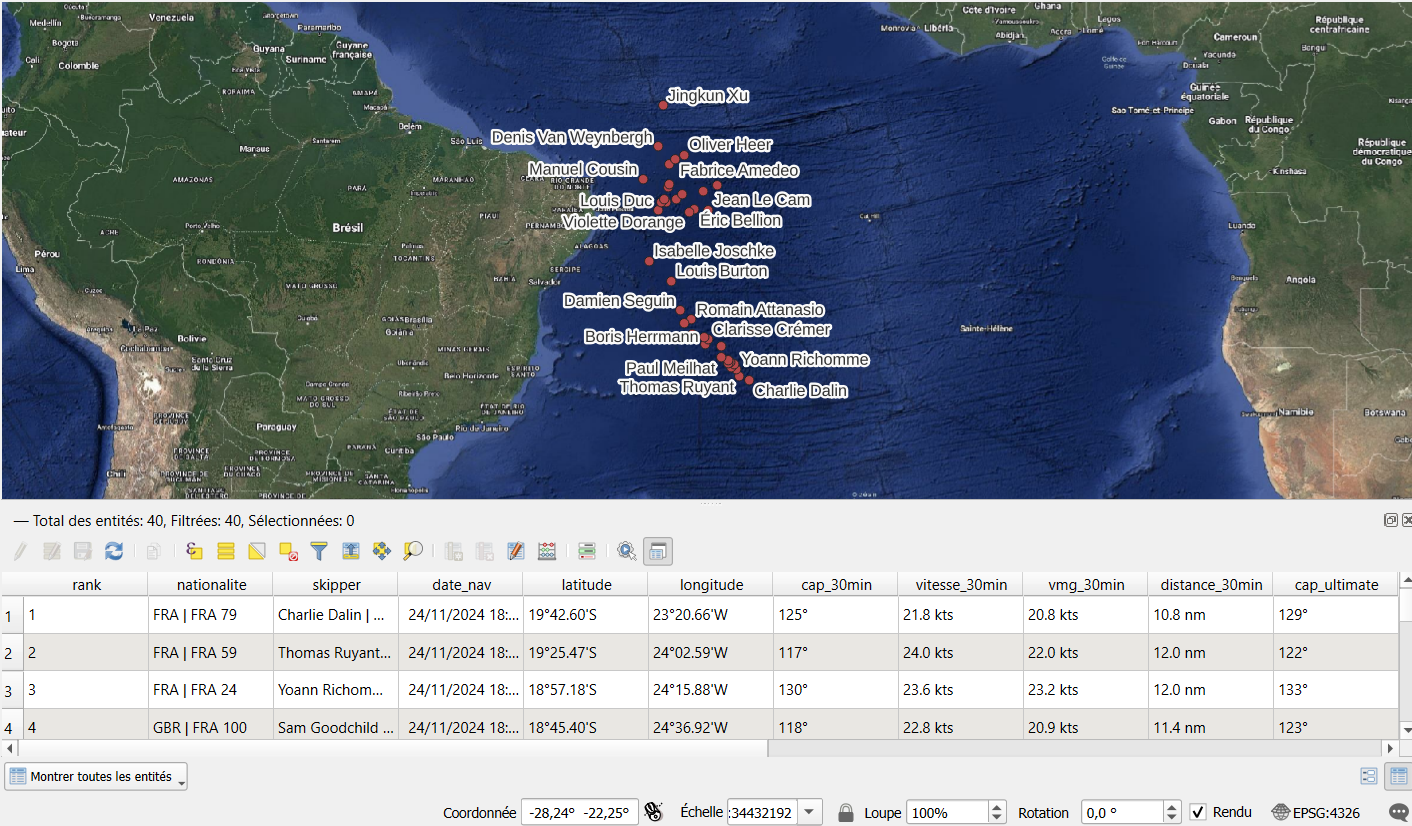The image size is (1412, 826).
Task: Click the Rotation spinner arrows
Action: click(x=1172, y=812)
